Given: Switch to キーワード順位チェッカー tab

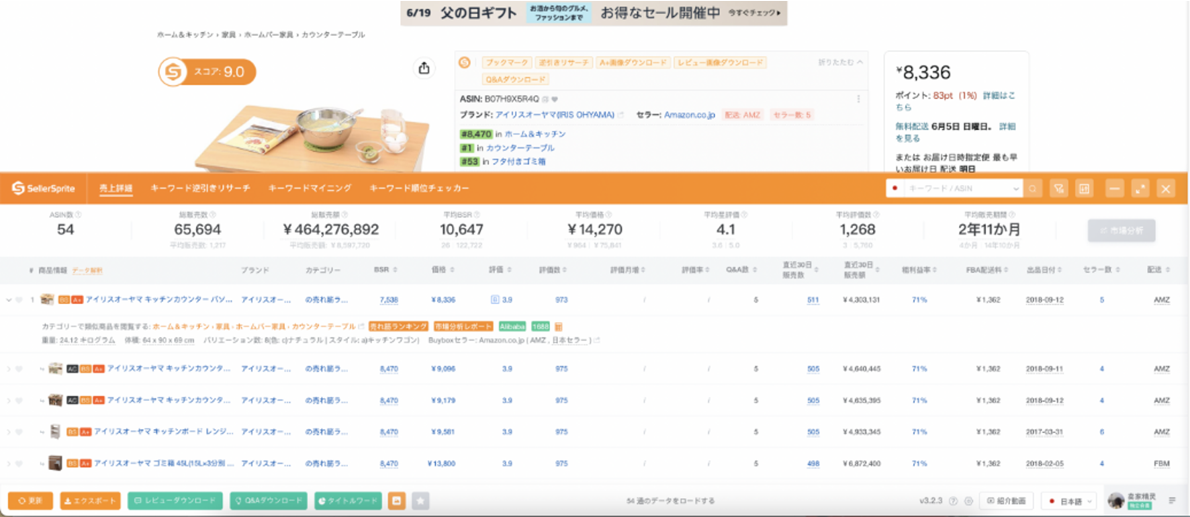Looking at the screenshot, I should pos(419,188).
